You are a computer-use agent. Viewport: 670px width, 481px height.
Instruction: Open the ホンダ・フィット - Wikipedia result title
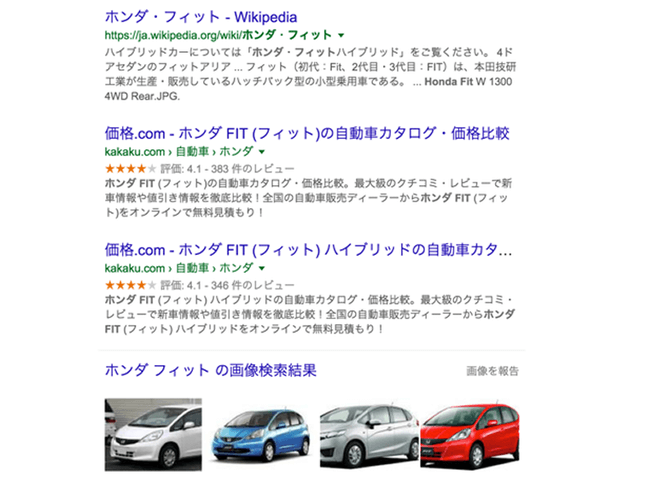tap(201, 17)
